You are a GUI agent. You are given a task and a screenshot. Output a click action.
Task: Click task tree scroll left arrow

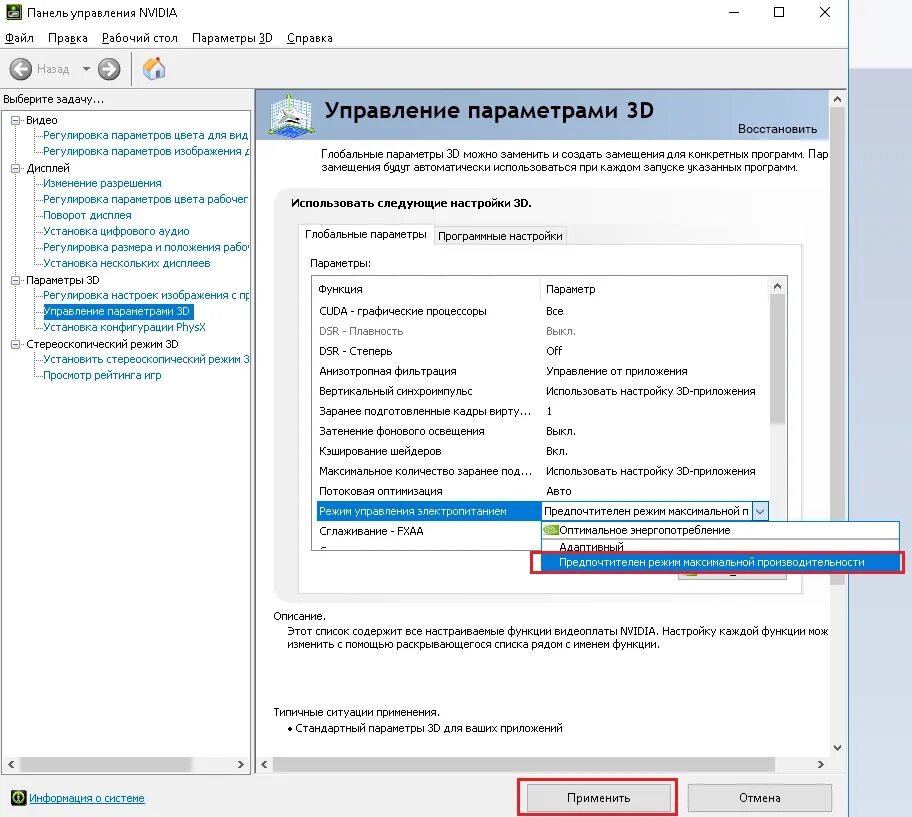point(11,765)
